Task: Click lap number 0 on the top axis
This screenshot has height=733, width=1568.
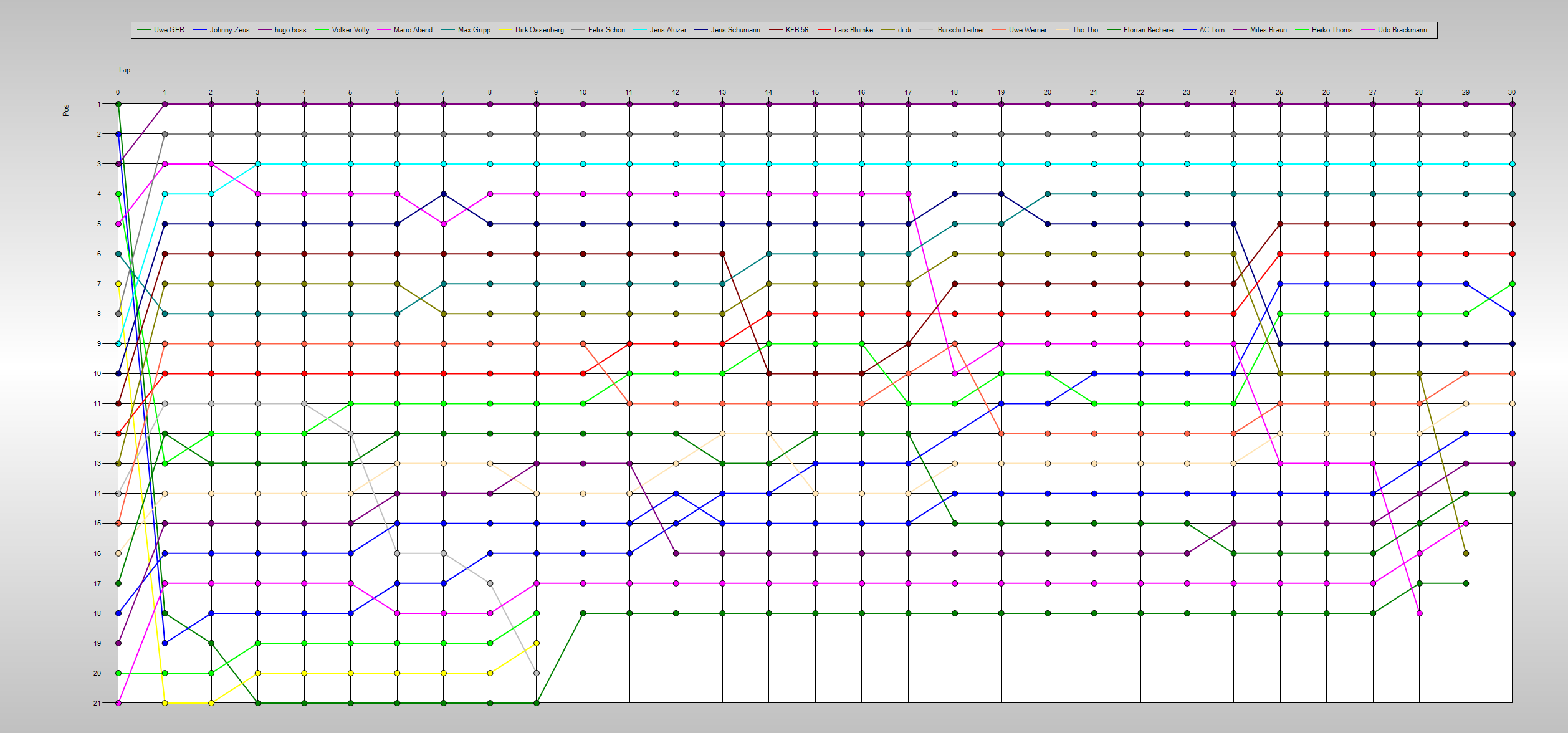Action: coord(118,92)
